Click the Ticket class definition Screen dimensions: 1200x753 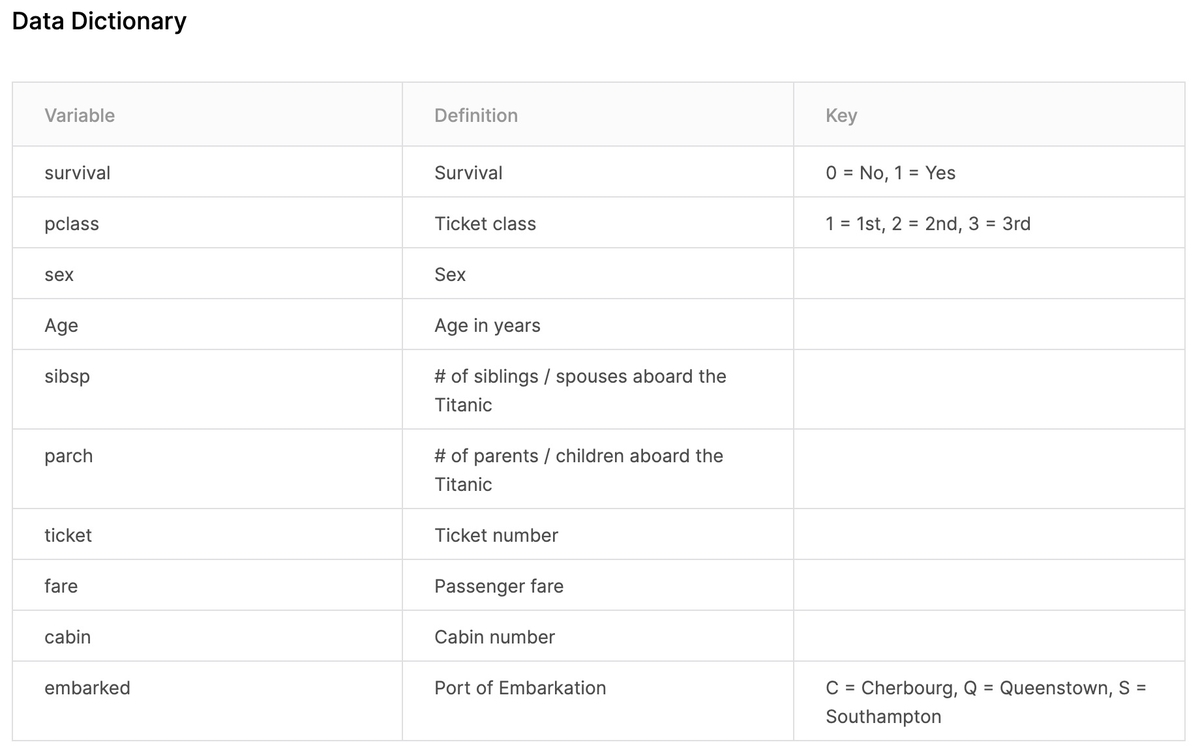tap(485, 224)
